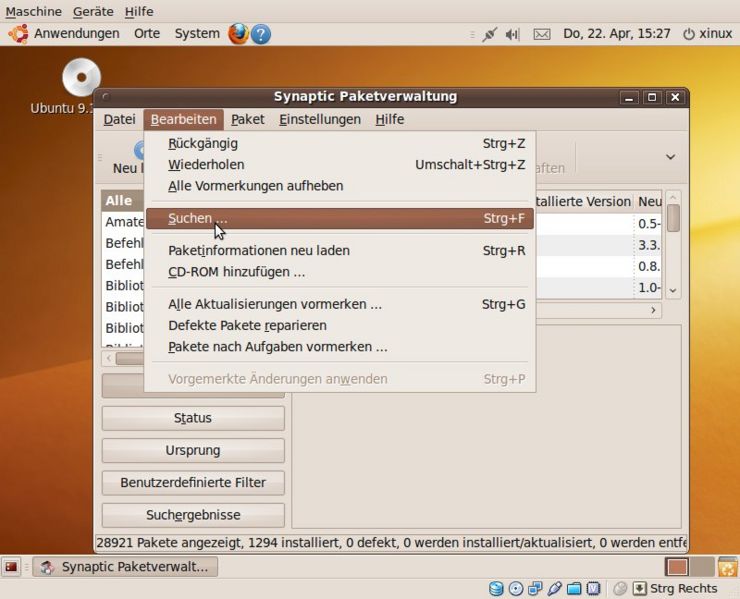The width and height of the screenshot is (740, 599).
Task: Open the blue help question mark icon
Action: pos(260,34)
